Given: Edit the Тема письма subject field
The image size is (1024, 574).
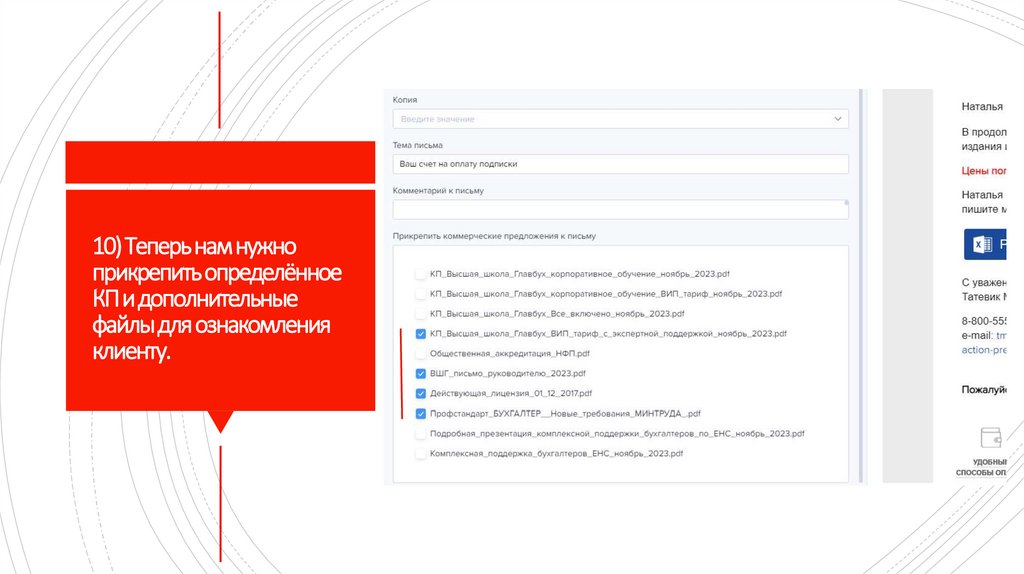Looking at the screenshot, I should coord(620,164).
